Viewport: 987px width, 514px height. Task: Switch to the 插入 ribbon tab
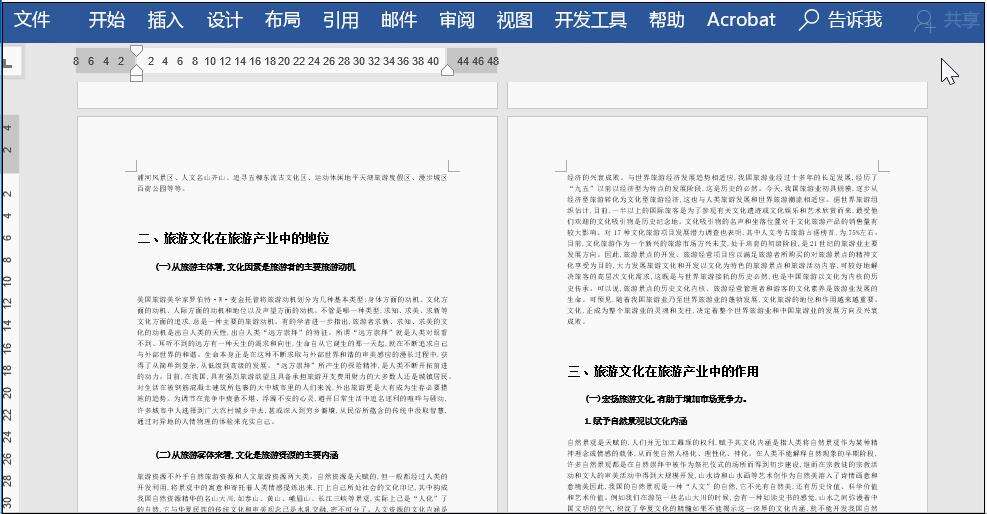tap(165, 20)
